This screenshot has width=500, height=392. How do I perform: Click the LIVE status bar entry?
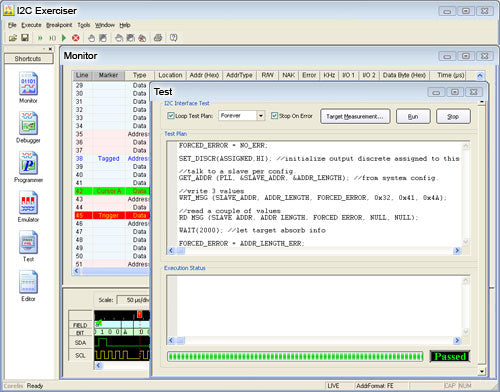click(333, 386)
